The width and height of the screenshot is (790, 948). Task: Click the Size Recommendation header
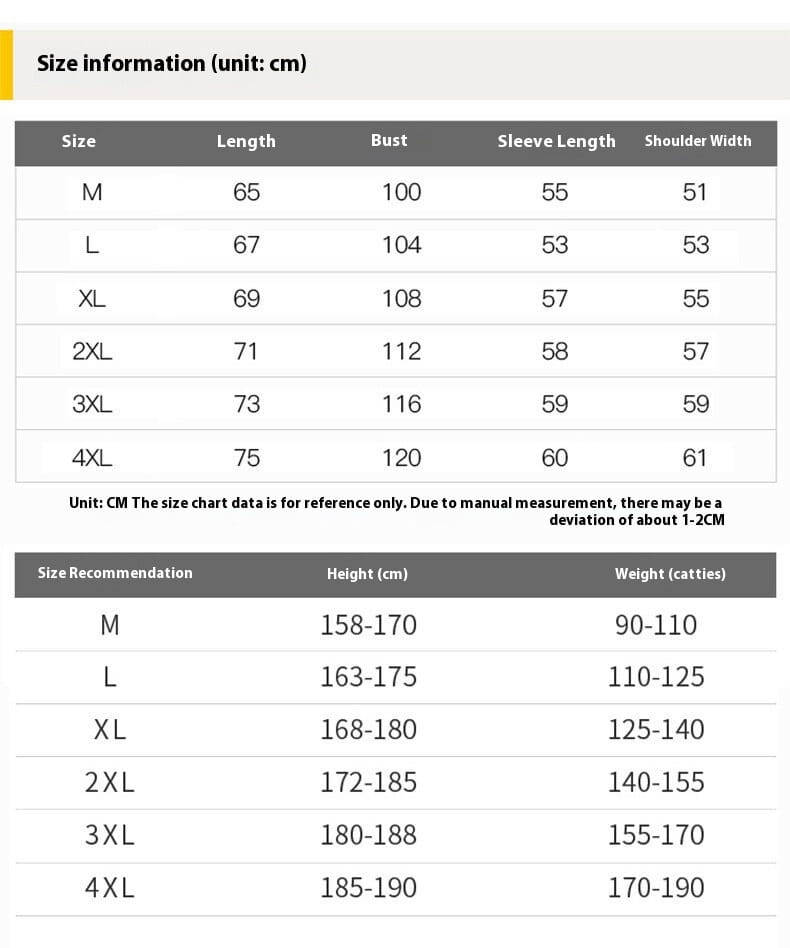[115, 573]
